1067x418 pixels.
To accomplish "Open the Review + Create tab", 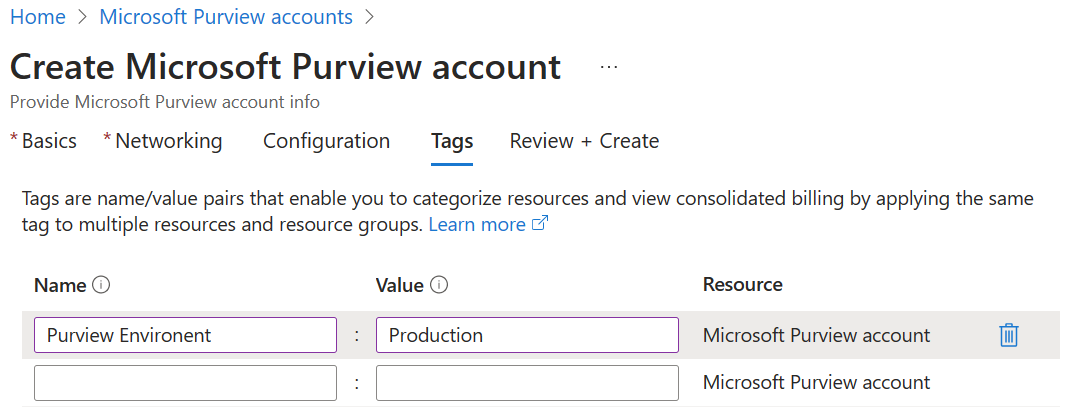I will [x=584, y=141].
